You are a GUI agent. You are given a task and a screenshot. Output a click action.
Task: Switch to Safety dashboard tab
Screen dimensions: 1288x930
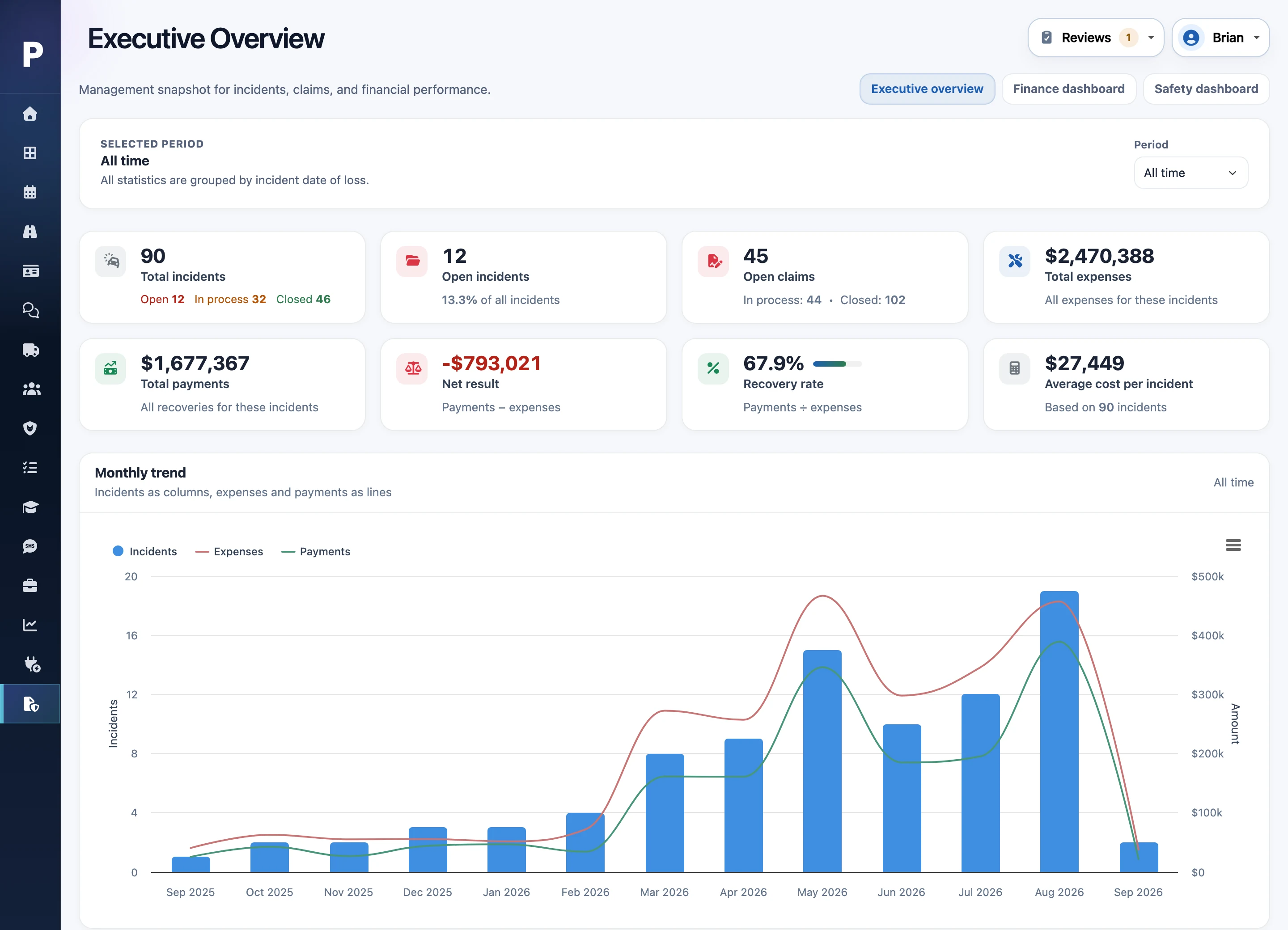pos(1206,89)
